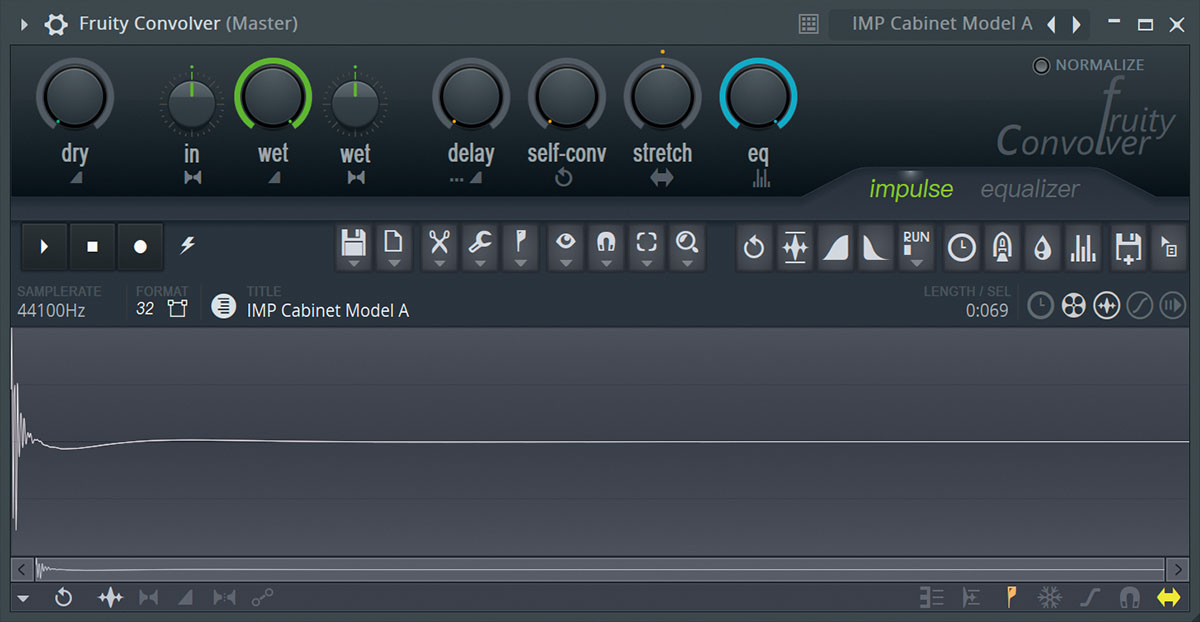Toggle the NORMALIZE switch
This screenshot has width=1200, height=622.
pos(1042,65)
